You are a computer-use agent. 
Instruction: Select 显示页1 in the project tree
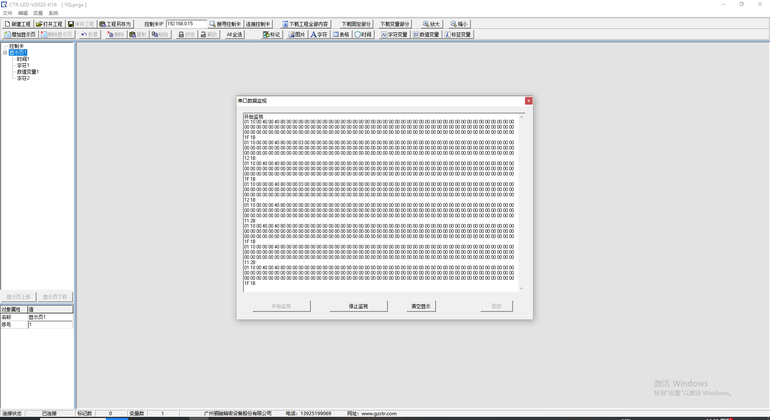(18, 53)
